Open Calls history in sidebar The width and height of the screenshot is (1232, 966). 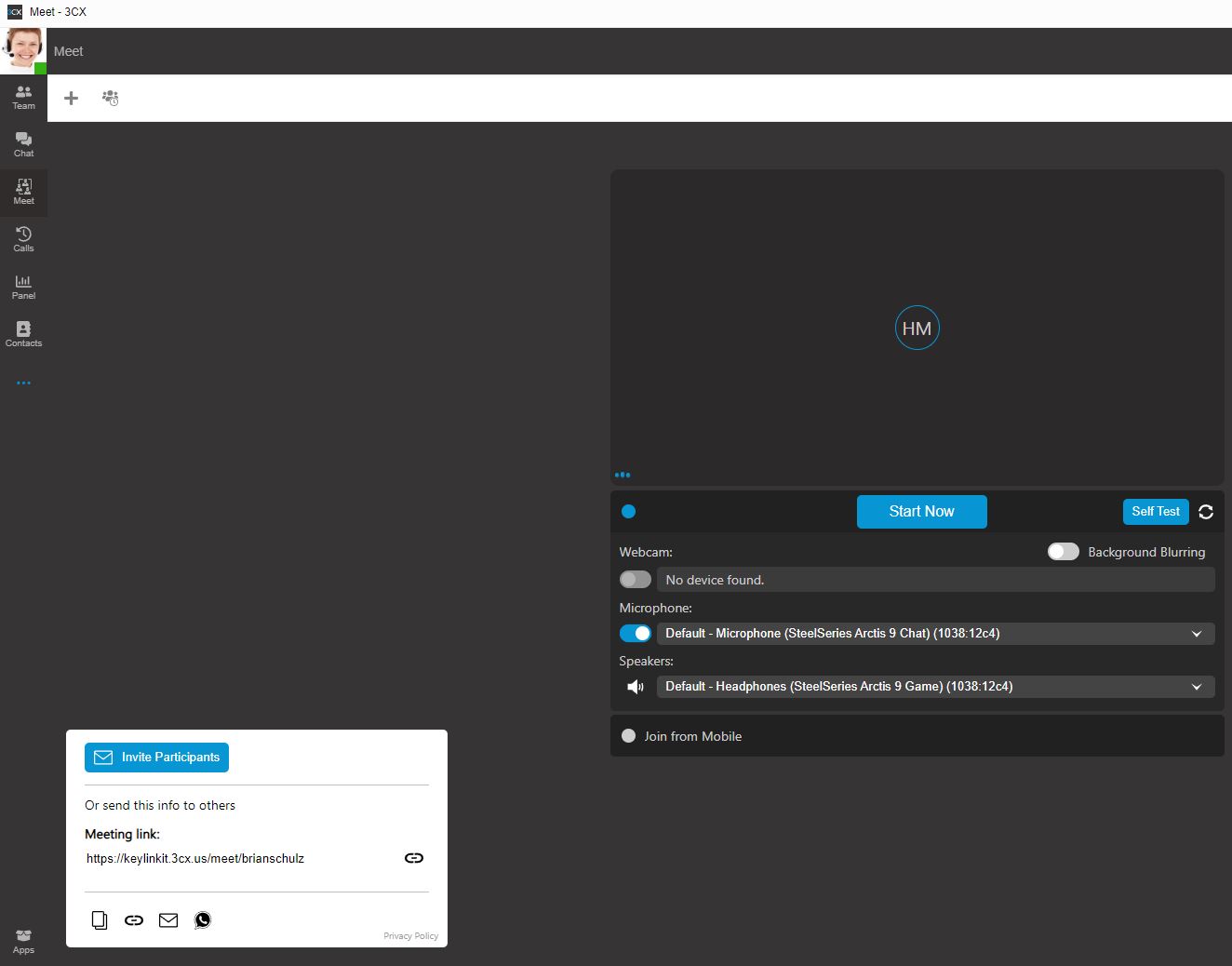23,239
